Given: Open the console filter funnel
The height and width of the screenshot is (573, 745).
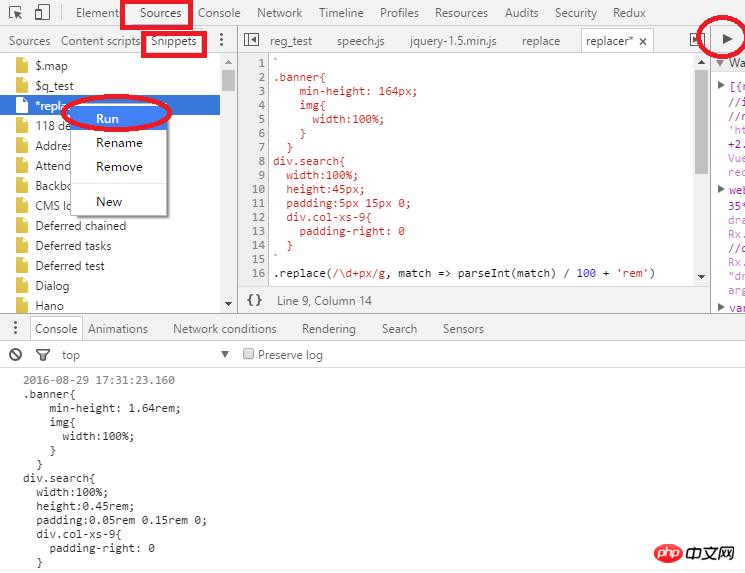Looking at the screenshot, I should coord(43,354).
